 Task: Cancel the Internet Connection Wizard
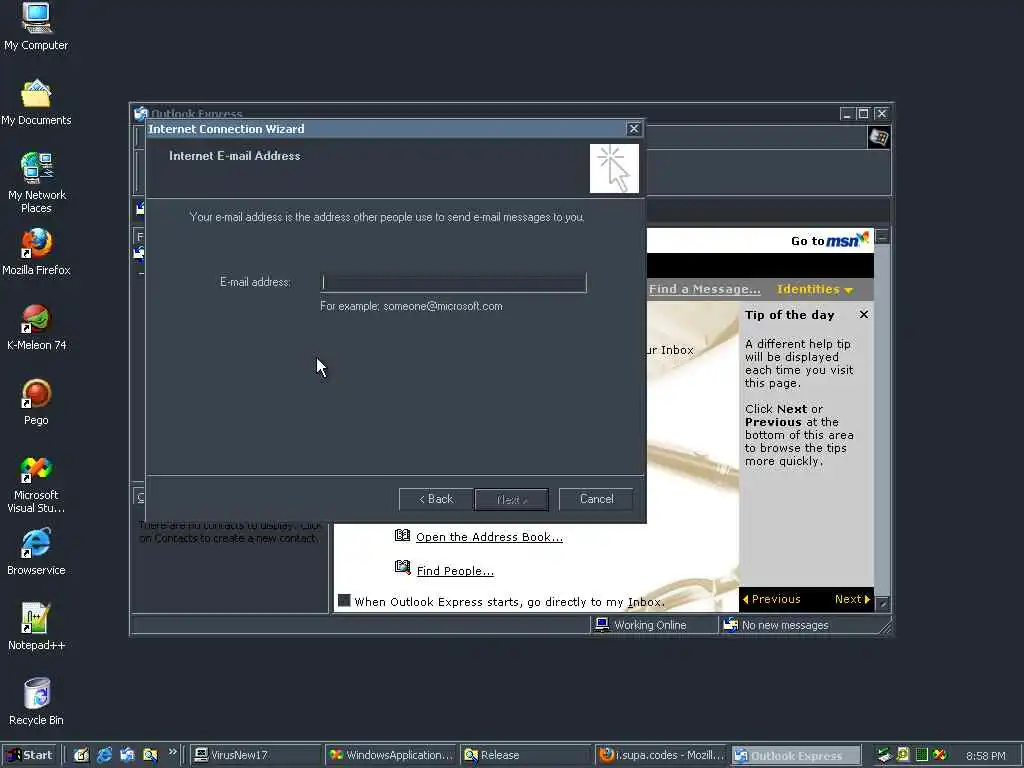tap(596, 499)
